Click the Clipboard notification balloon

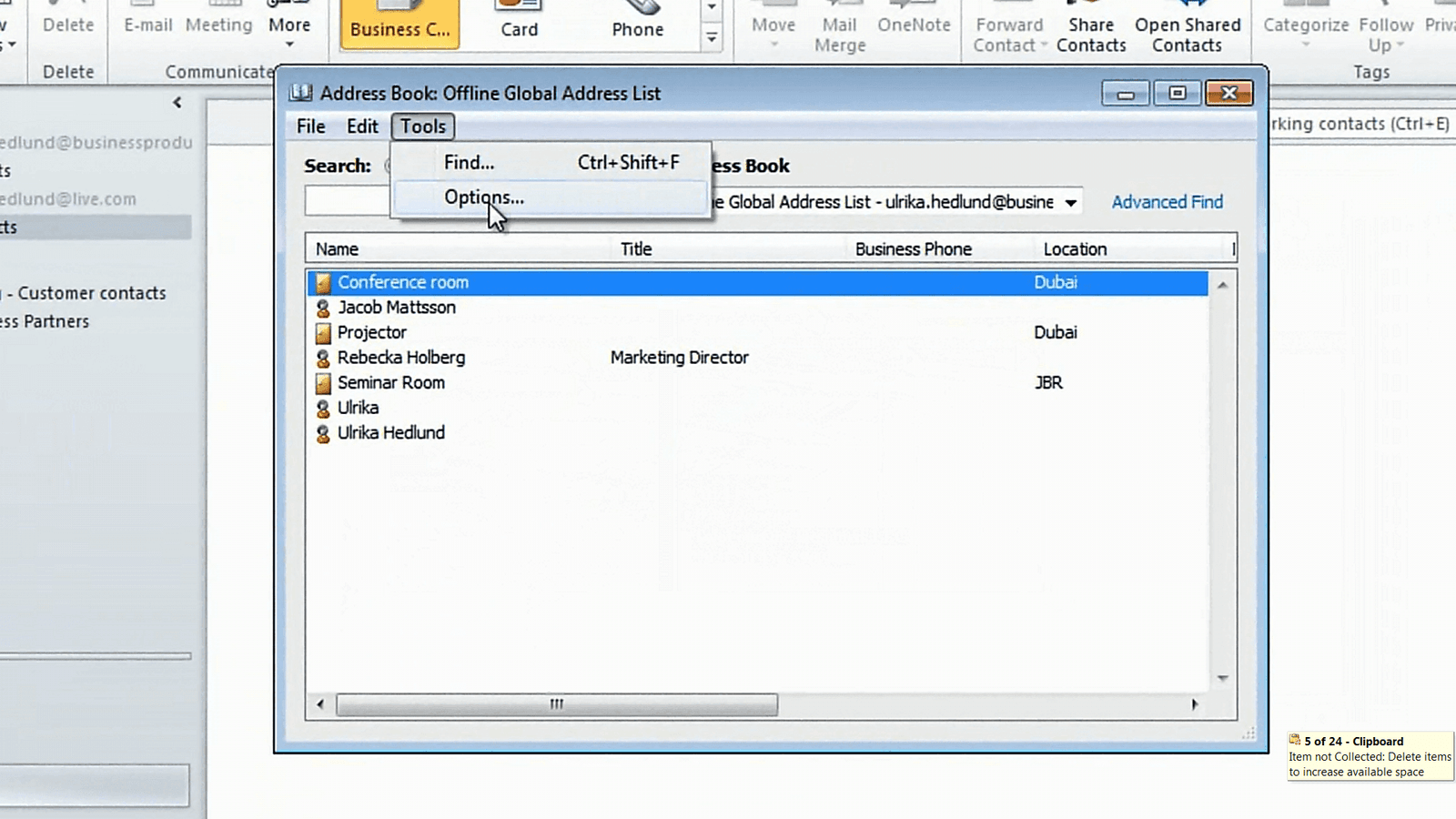(x=1370, y=756)
